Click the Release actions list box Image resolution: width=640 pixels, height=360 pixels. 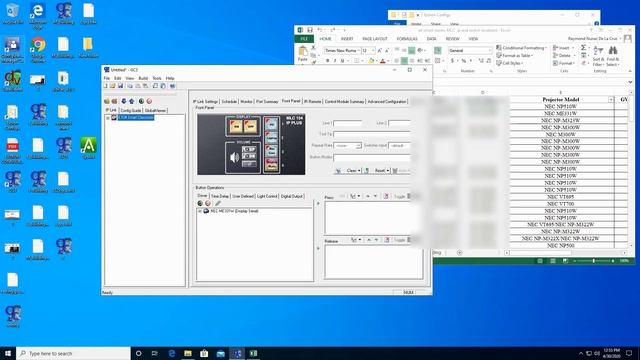click(374, 262)
